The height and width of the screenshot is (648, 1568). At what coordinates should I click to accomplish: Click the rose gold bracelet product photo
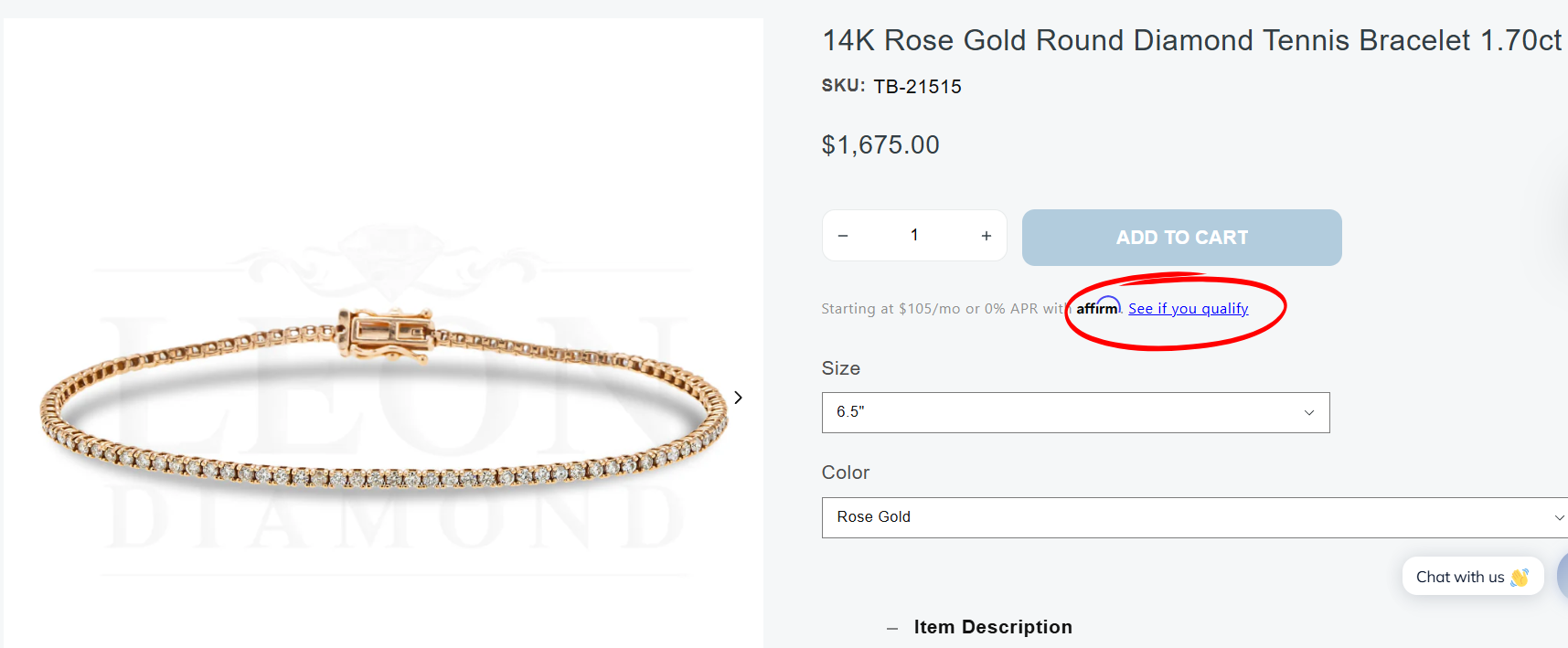(x=384, y=402)
